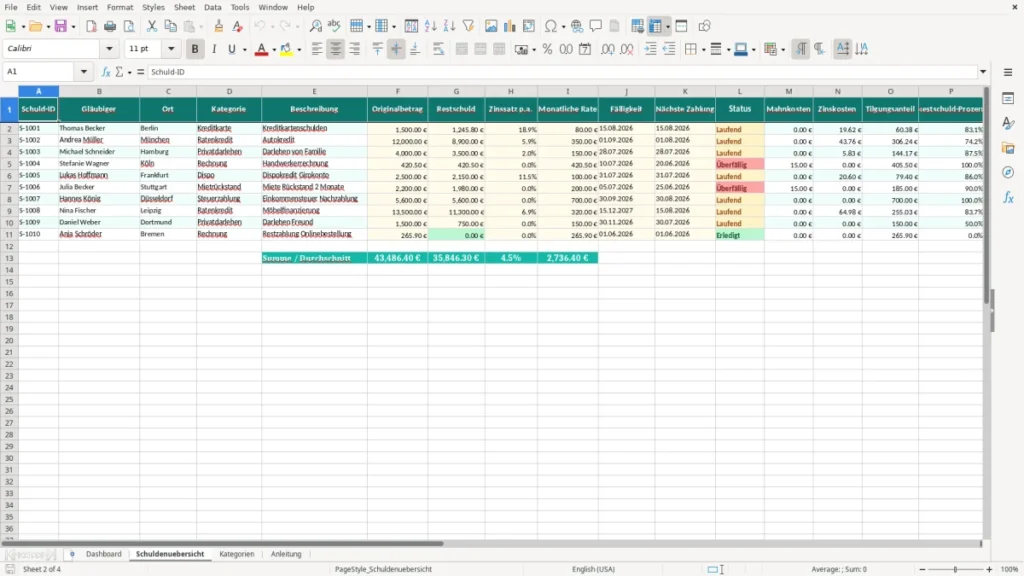
Task: Toggle Bold formatting
Action: pyautogui.click(x=195, y=49)
